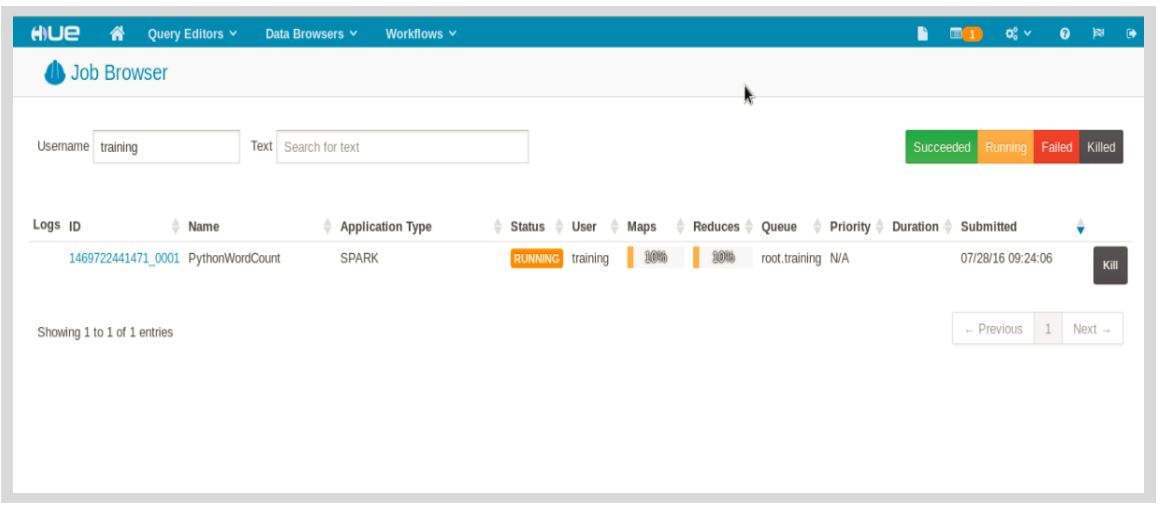Click the Job Browser hard hat icon
Viewport: 1164px width, 520px height.
pos(55,73)
